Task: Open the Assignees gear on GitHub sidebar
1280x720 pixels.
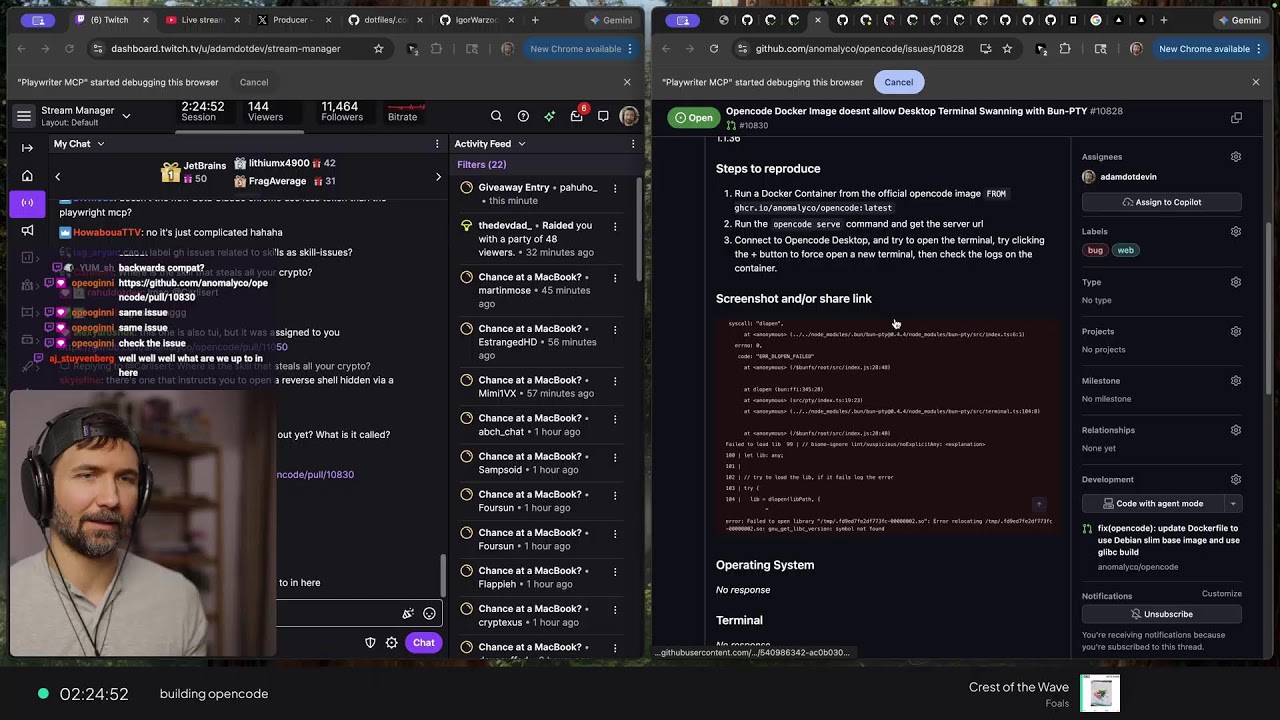Action: [x=1236, y=157]
